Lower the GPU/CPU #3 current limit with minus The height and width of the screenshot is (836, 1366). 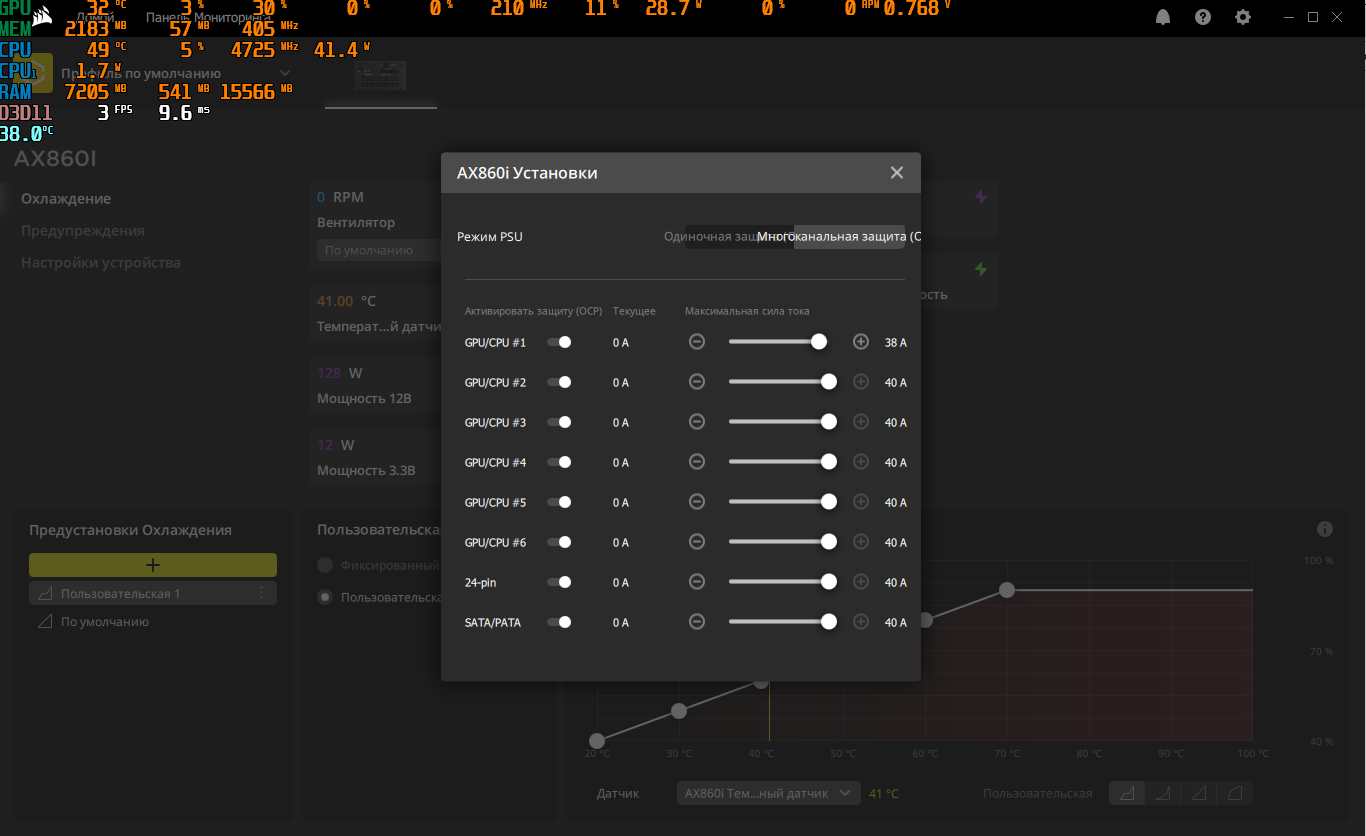point(697,422)
